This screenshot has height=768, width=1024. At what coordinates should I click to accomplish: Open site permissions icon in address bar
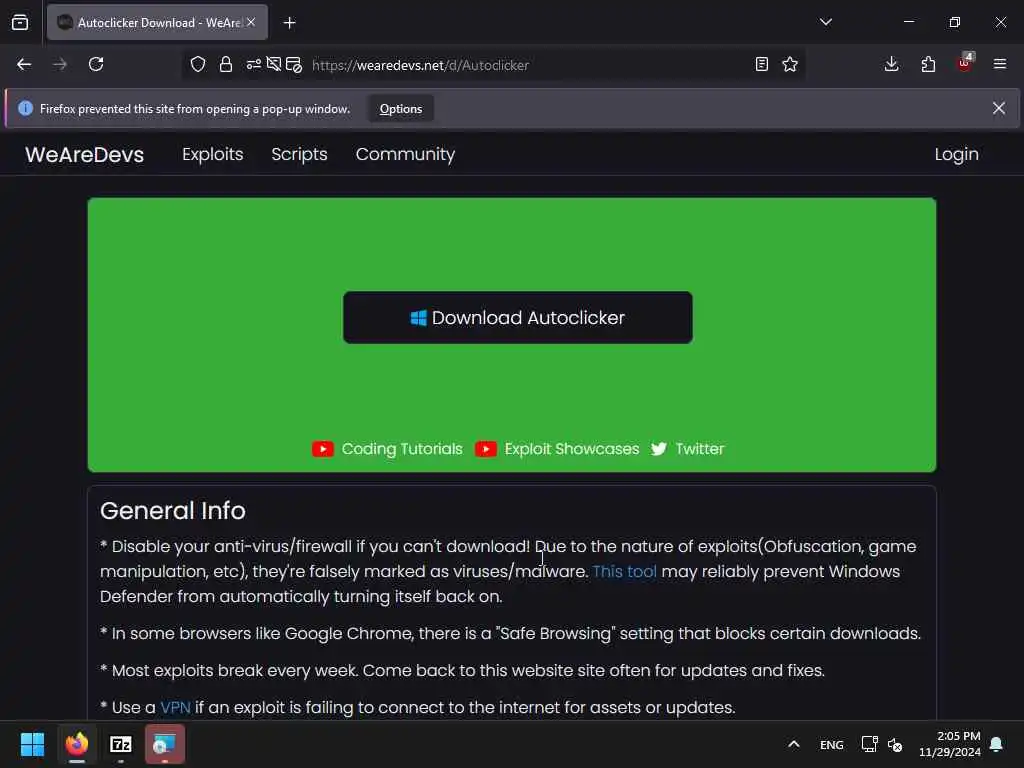point(253,64)
